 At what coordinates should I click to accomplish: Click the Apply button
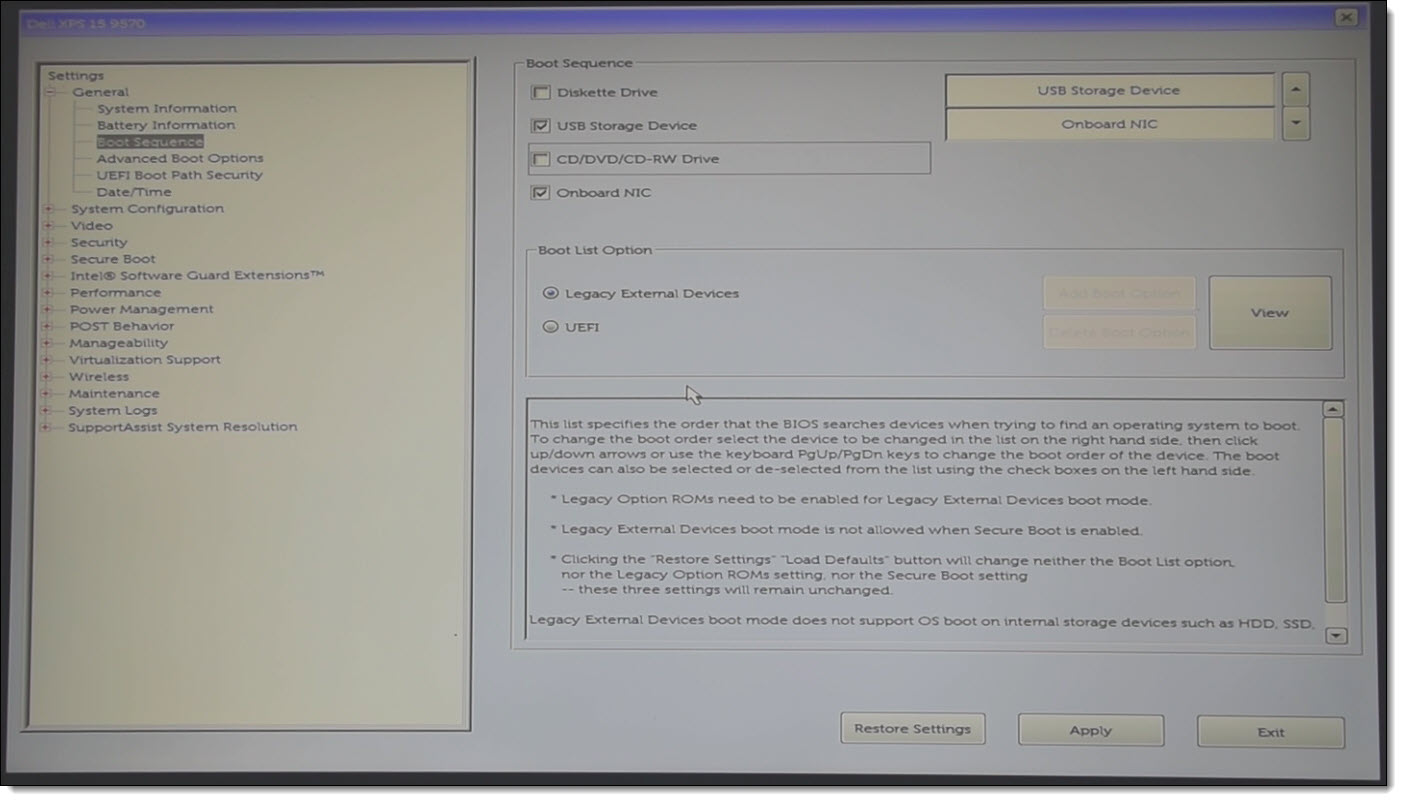pyautogui.click(x=1090, y=730)
